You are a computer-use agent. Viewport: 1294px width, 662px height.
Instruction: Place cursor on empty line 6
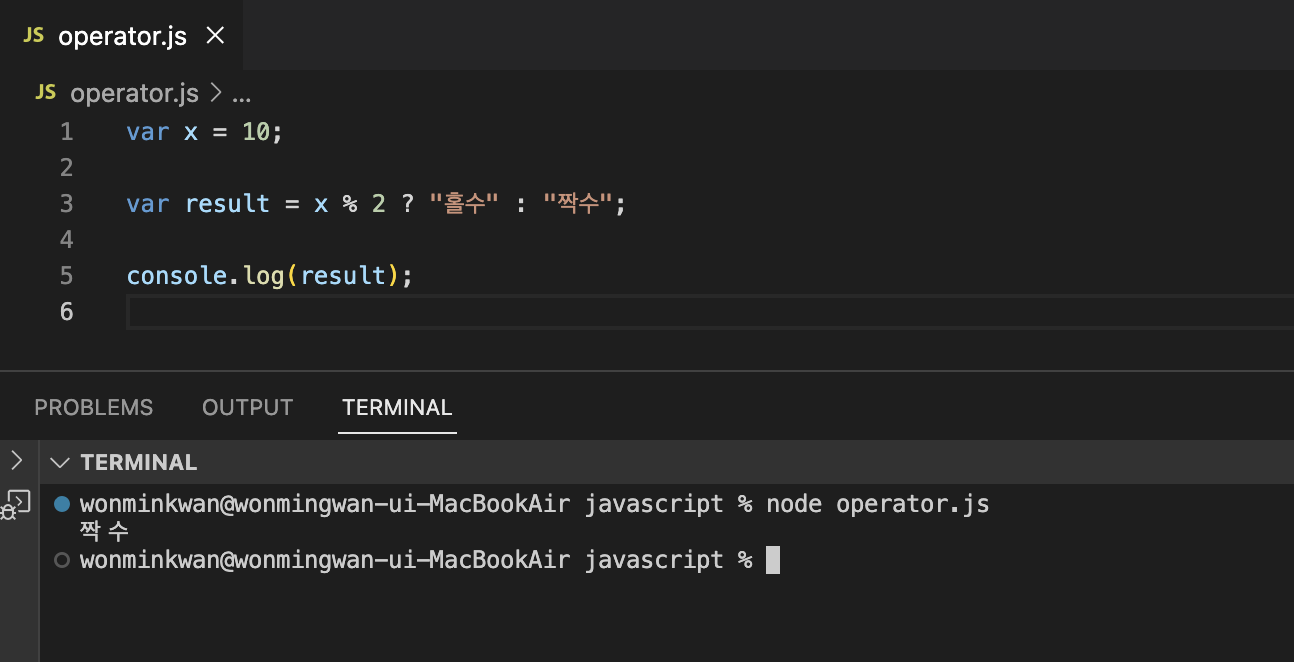(710, 312)
